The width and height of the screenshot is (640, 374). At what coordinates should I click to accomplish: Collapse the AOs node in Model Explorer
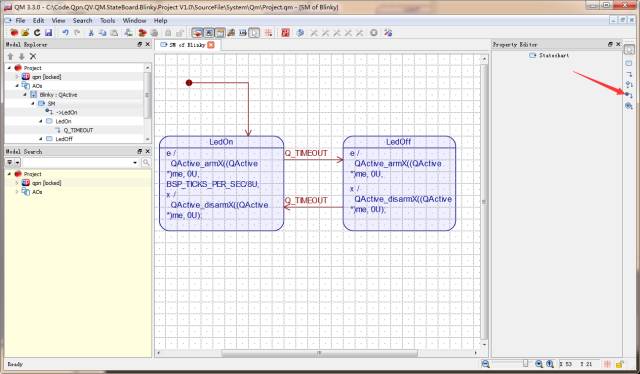tap(17, 86)
